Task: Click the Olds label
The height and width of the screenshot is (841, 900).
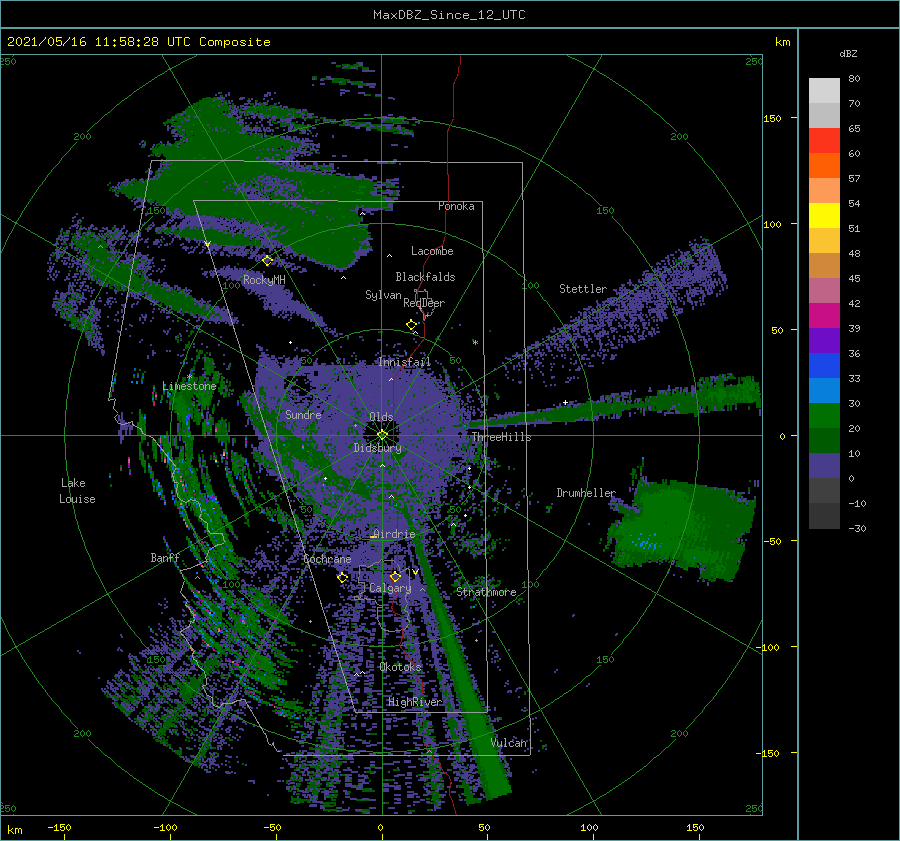Action: click(x=381, y=417)
